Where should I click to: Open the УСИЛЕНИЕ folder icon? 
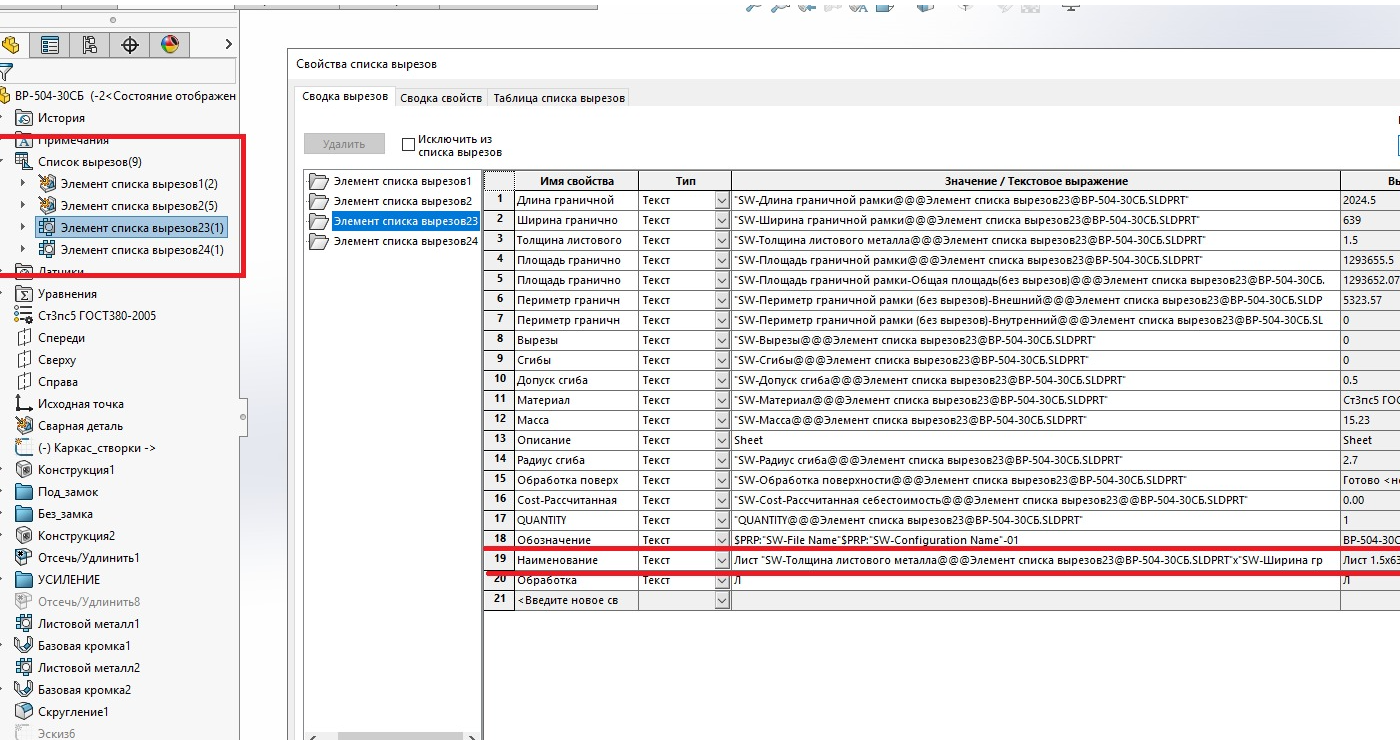24,580
